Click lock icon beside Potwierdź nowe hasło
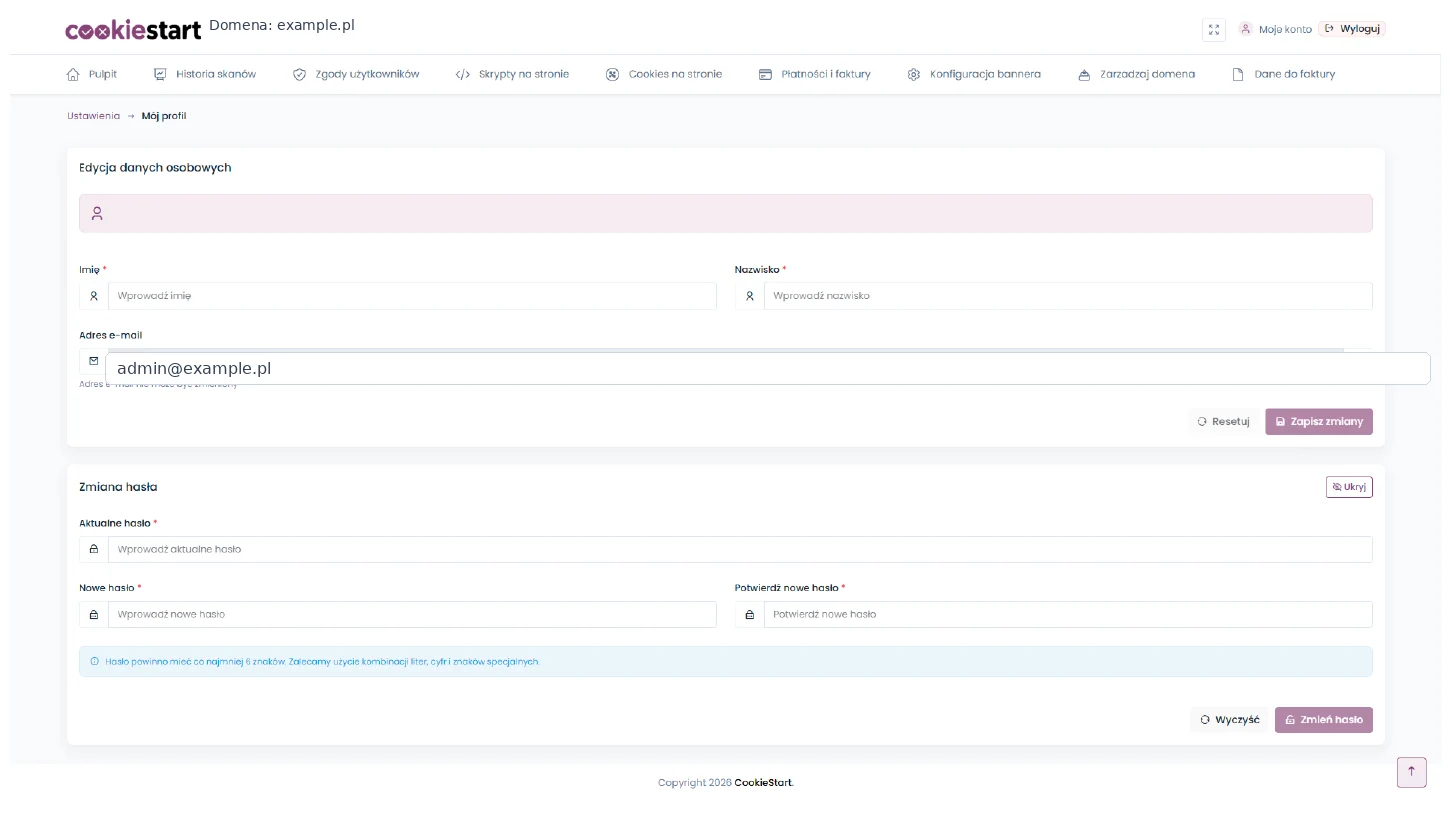Image resolution: width=1450 pixels, height=815 pixels. (x=750, y=614)
